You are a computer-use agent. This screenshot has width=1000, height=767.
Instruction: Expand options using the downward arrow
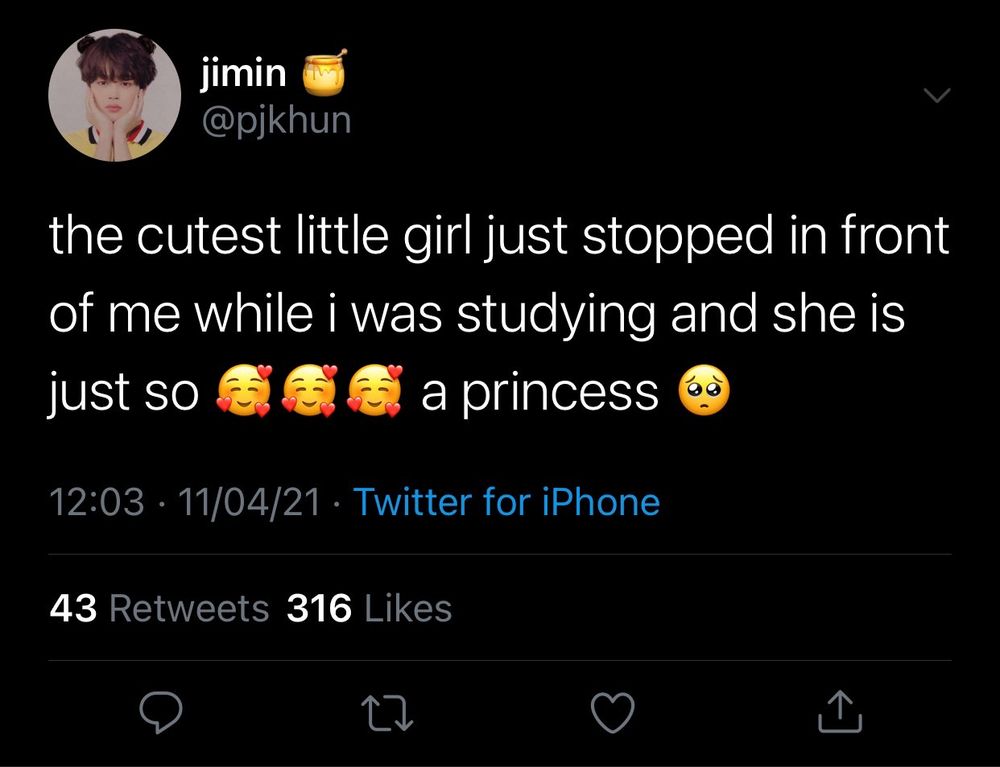[936, 95]
